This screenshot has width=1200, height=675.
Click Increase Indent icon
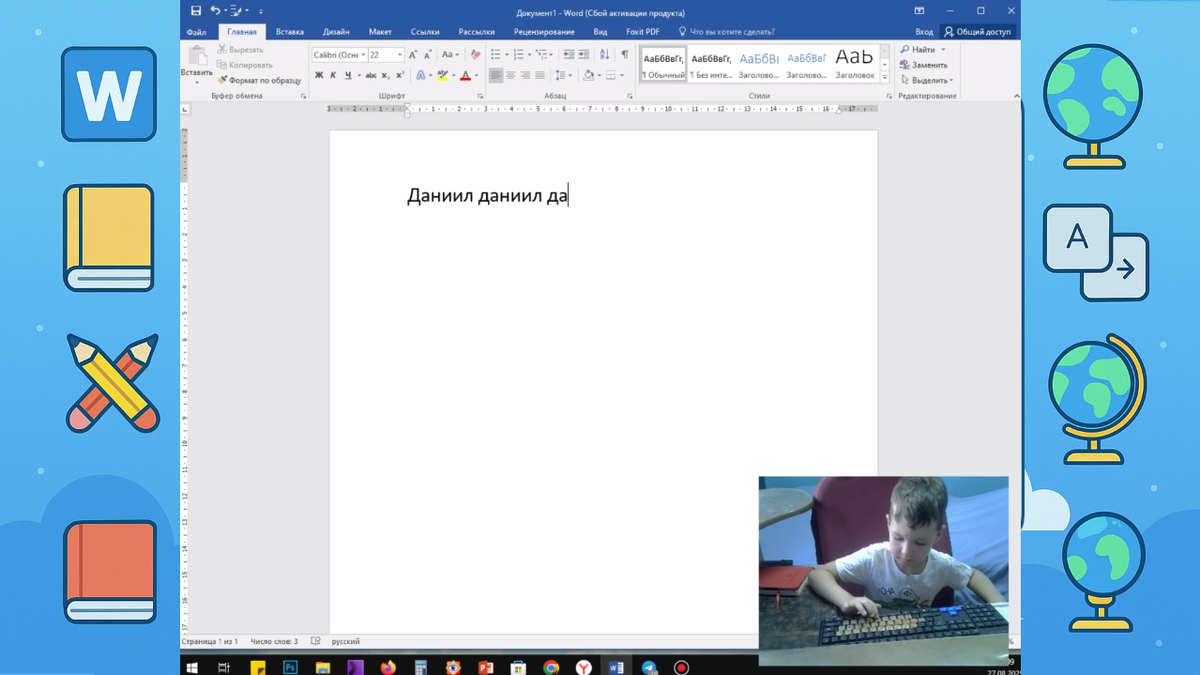point(583,55)
